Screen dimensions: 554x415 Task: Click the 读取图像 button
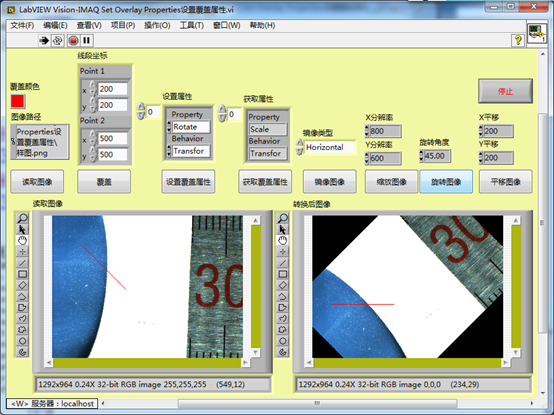coord(37,182)
